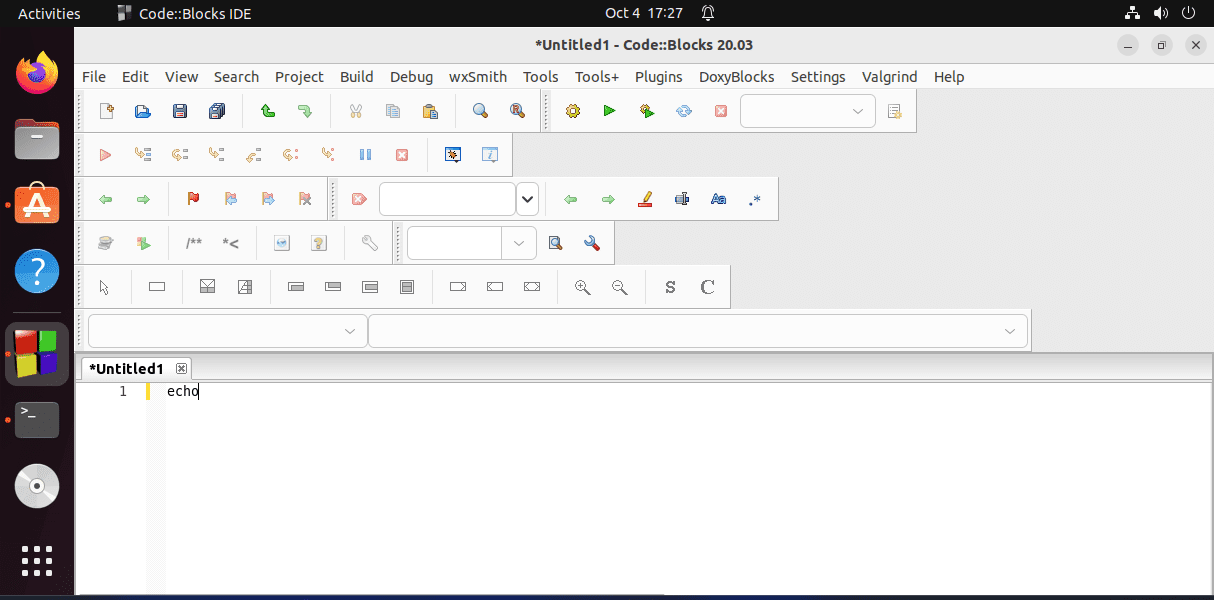This screenshot has width=1214, height=600.
Task: Toggle a bookmark with the red flag icon
Action: [192, 198]
